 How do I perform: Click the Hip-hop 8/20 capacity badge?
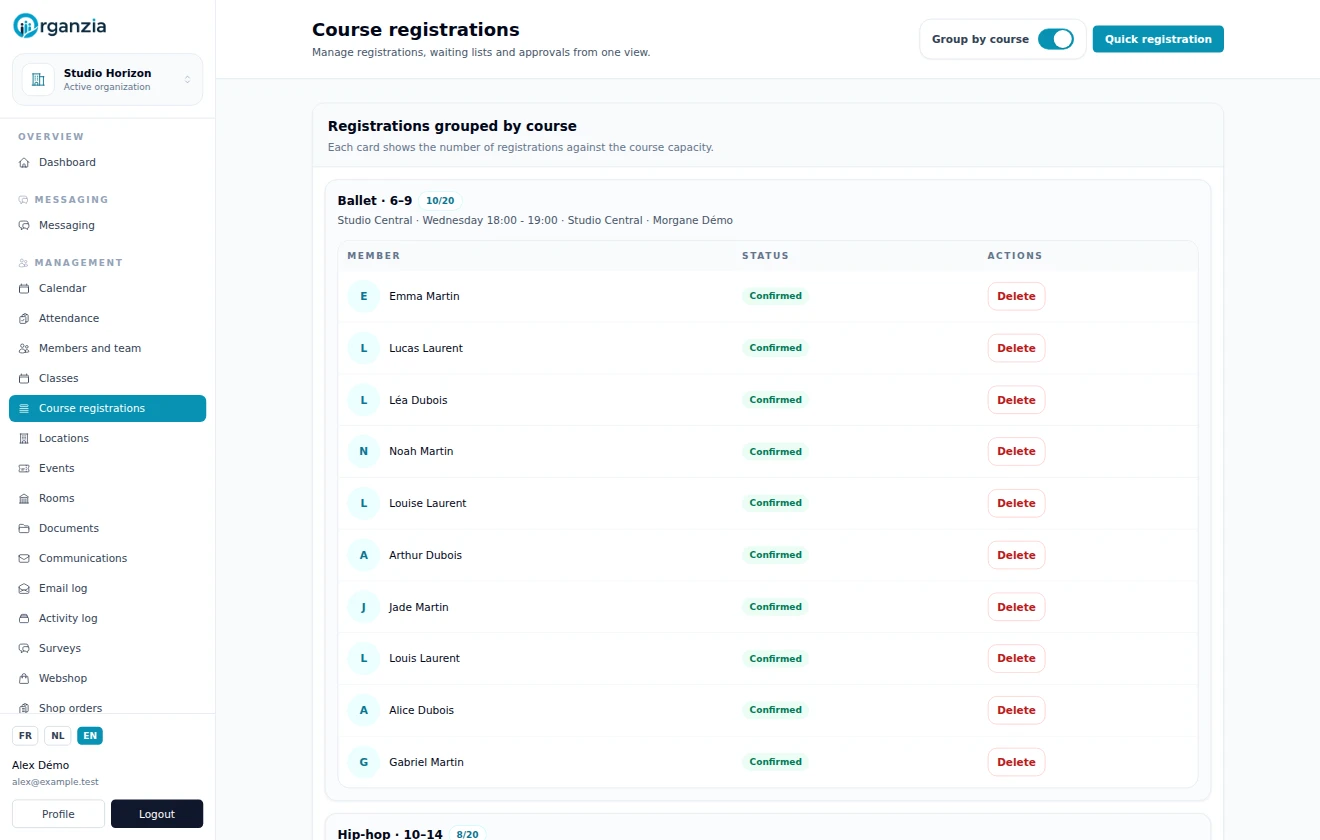click(467, 834)
